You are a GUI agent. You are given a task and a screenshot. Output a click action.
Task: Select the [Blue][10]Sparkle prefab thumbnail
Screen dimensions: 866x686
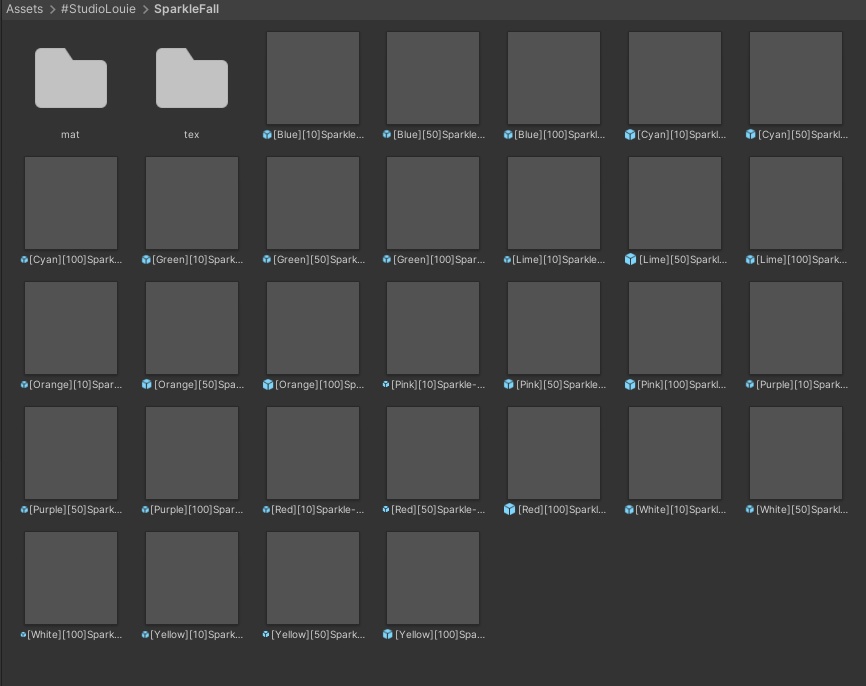[x=313, y=78]
